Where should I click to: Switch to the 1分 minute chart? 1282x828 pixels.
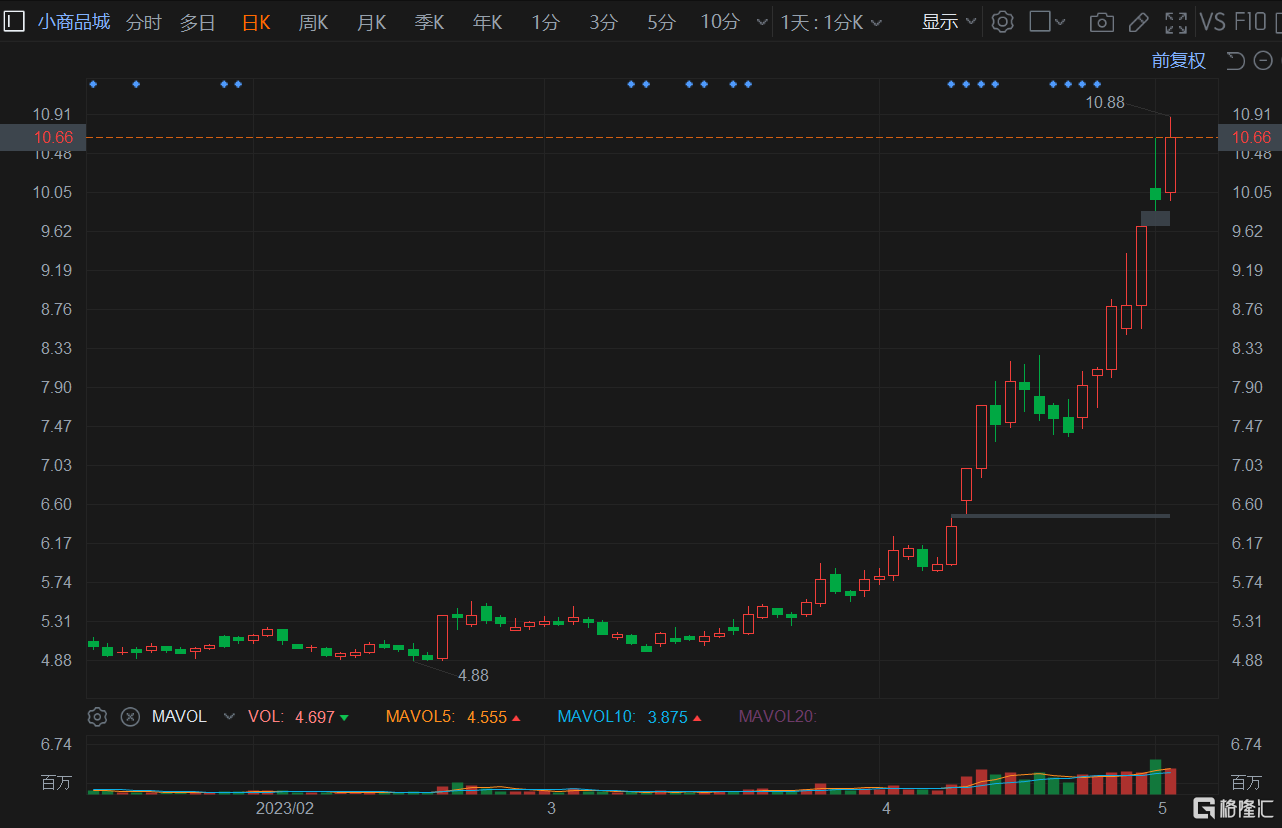(545, 22)
